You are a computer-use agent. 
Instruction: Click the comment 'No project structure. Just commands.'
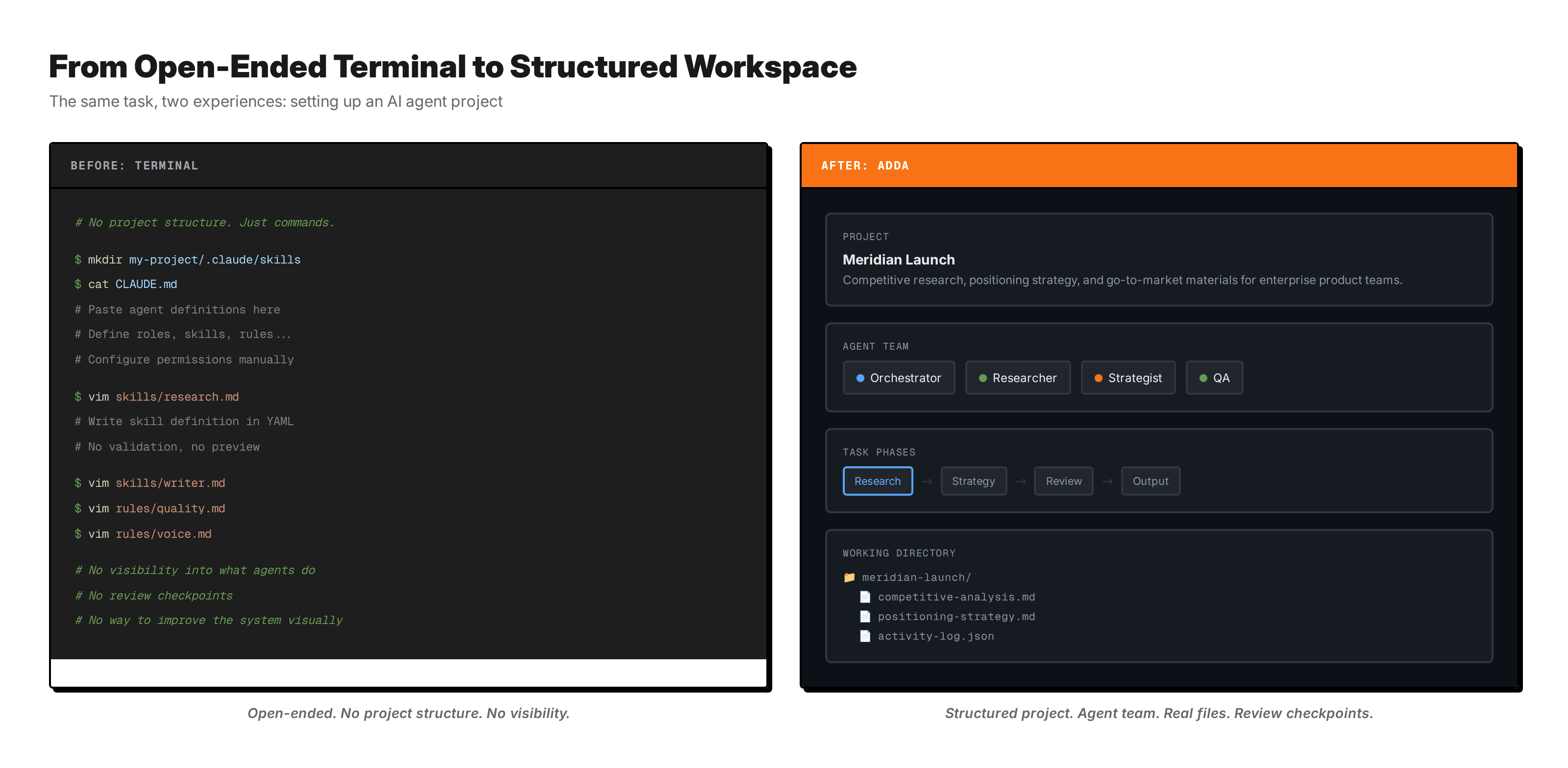point(204,222)
